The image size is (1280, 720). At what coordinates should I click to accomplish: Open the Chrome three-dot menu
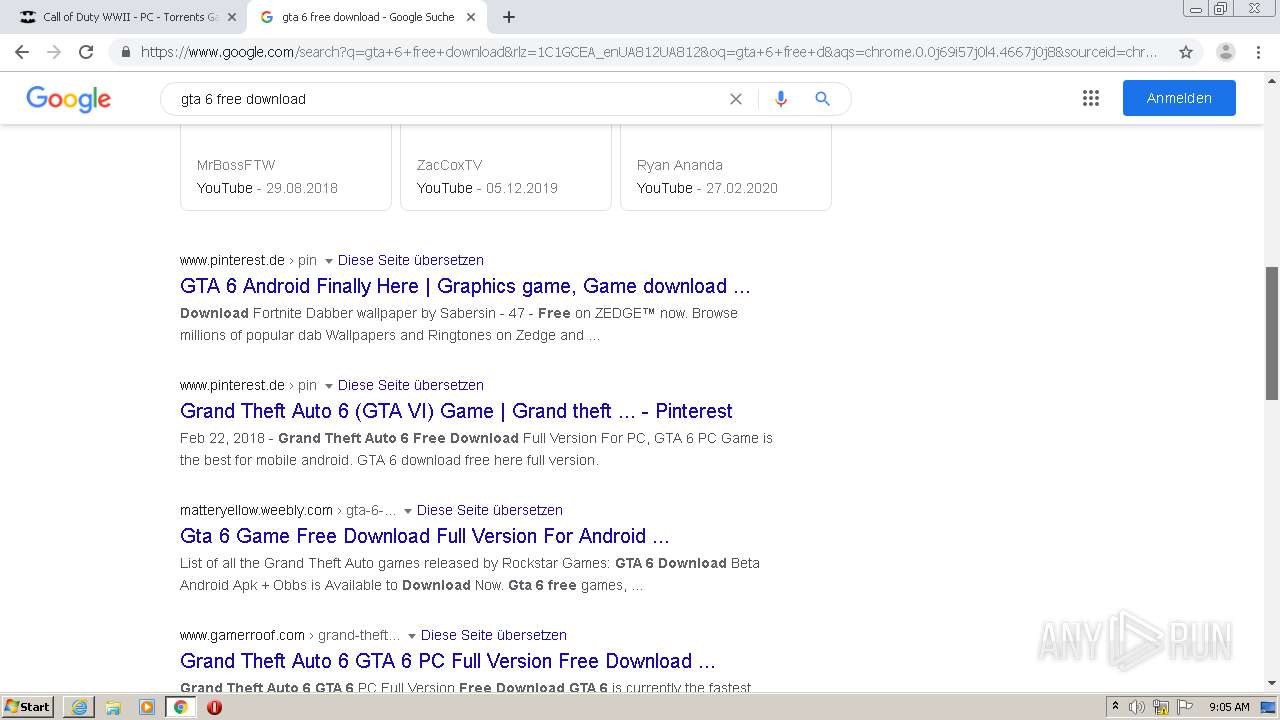[x=1260, y=52]
